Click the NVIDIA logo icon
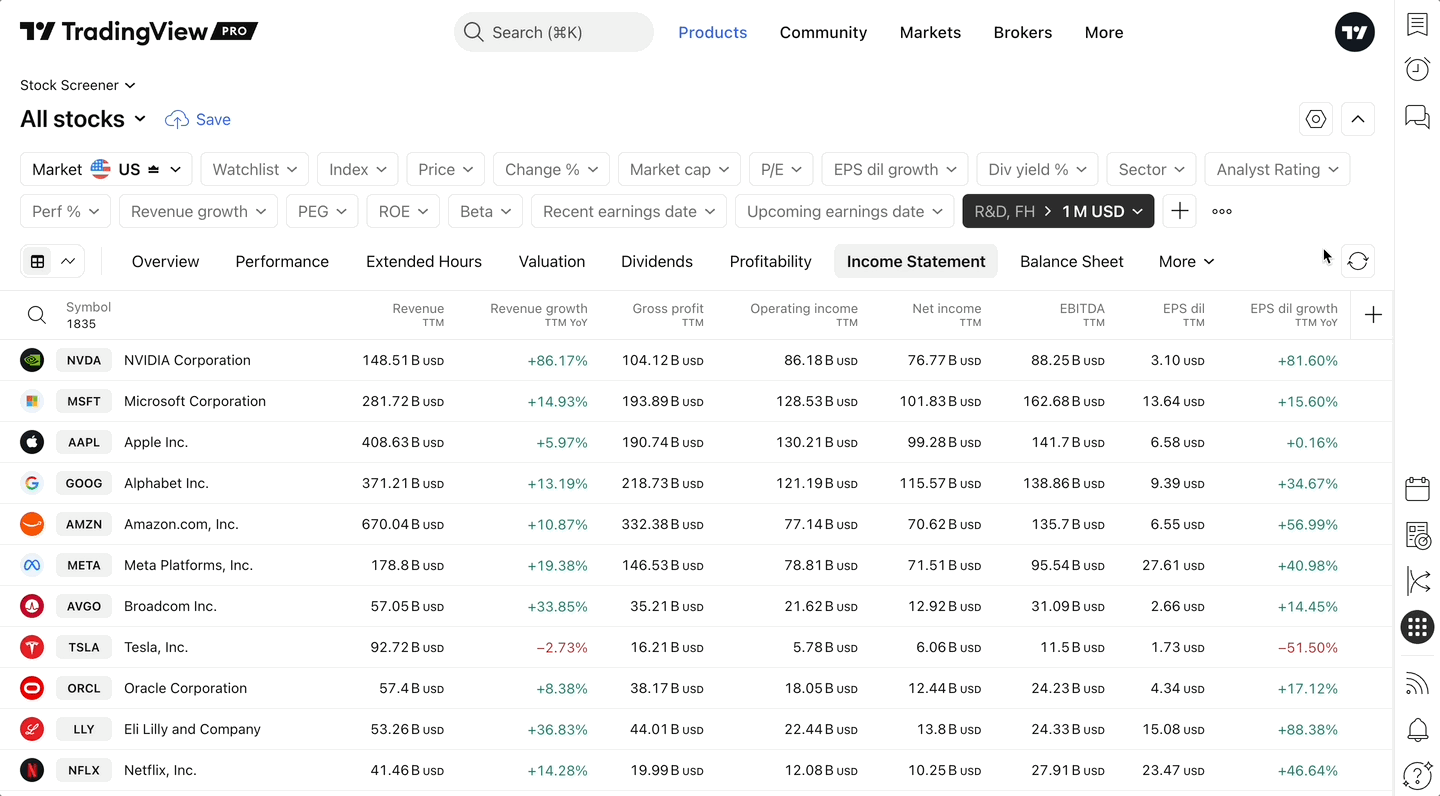Screen dimensions: 1440x796 tap(32, 360)
